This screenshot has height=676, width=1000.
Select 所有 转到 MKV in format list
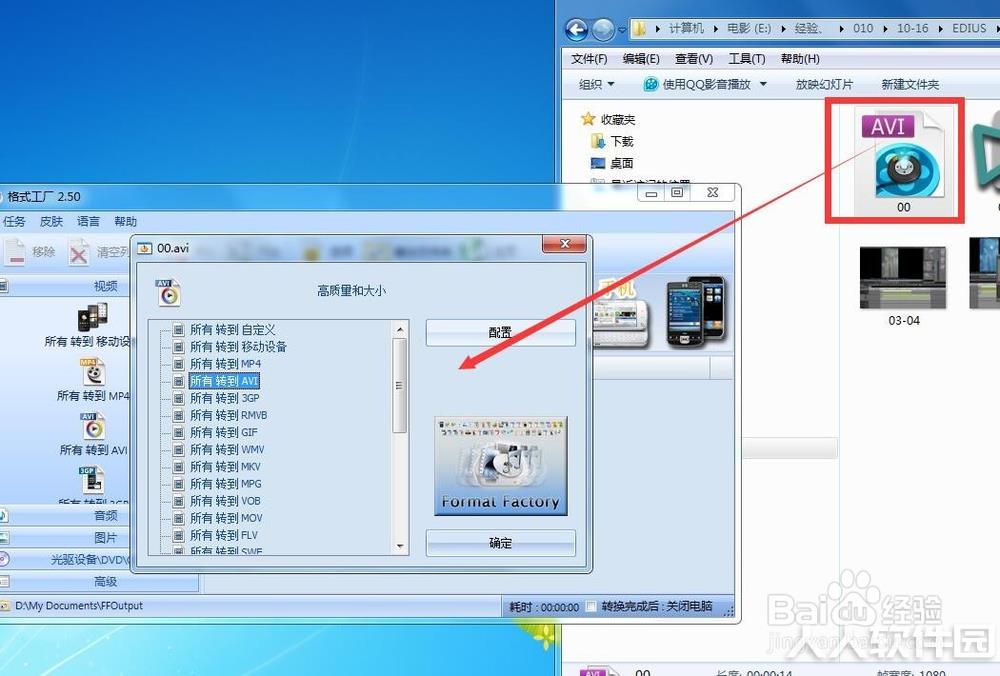pyautogui.click(x=225, y=467)
